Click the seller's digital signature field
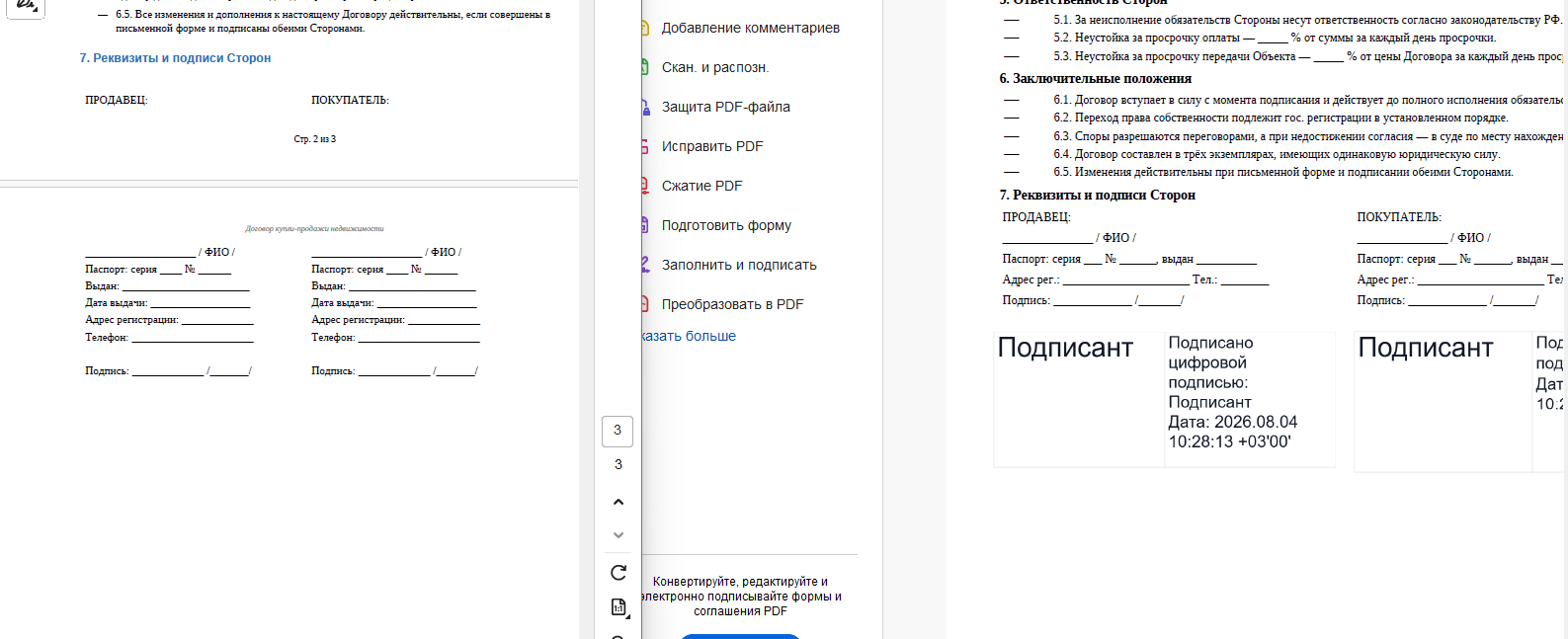 point(1164,399)
